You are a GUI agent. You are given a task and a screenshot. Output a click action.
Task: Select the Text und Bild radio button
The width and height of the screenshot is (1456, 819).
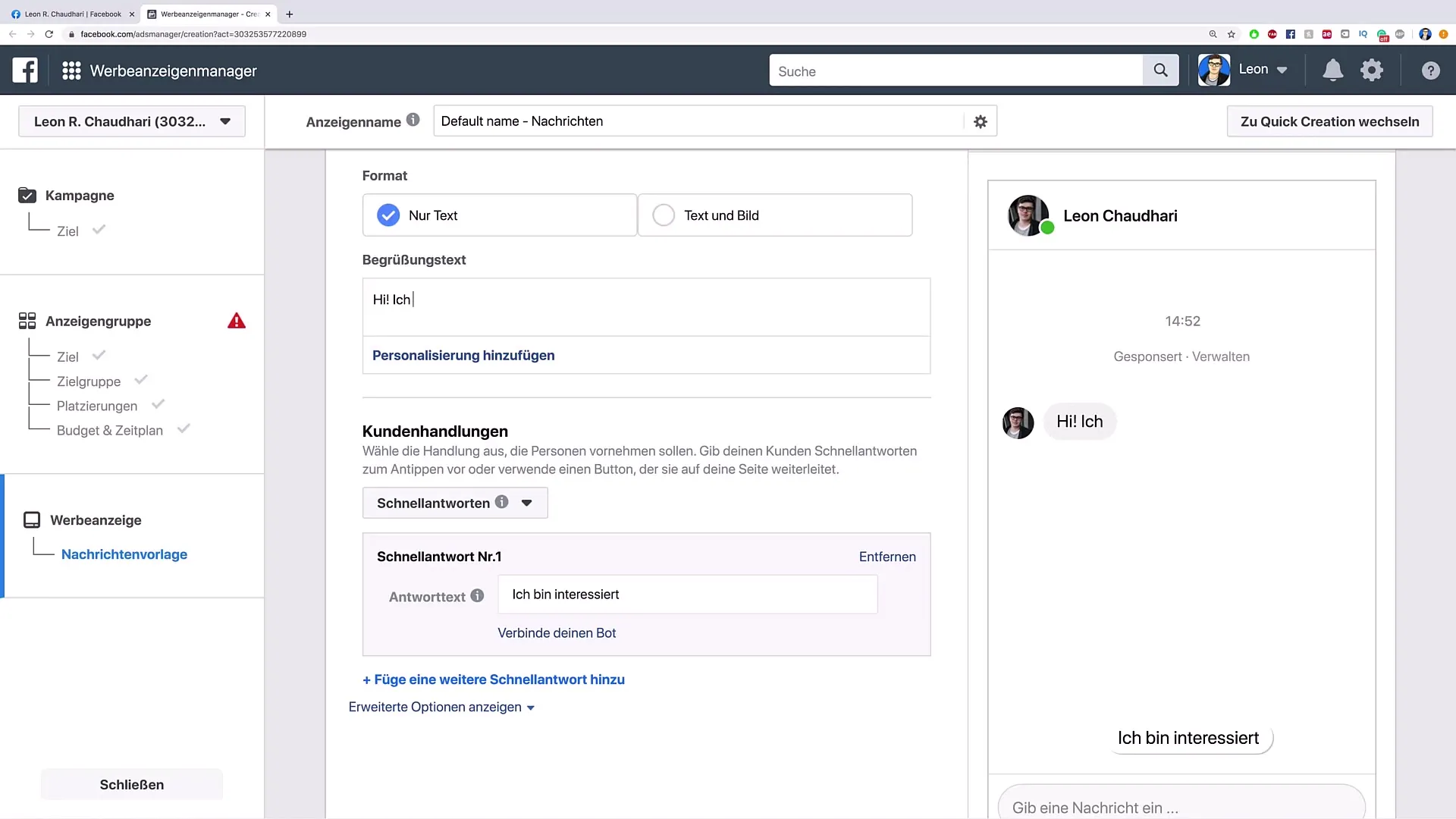tap(663, 215)
